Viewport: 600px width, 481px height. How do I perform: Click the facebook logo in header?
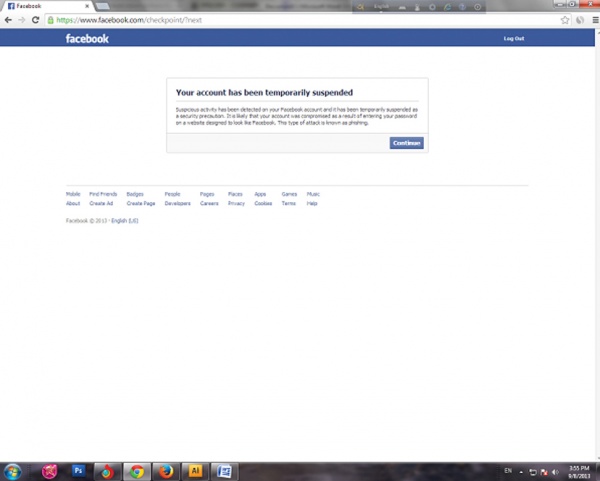87,39
